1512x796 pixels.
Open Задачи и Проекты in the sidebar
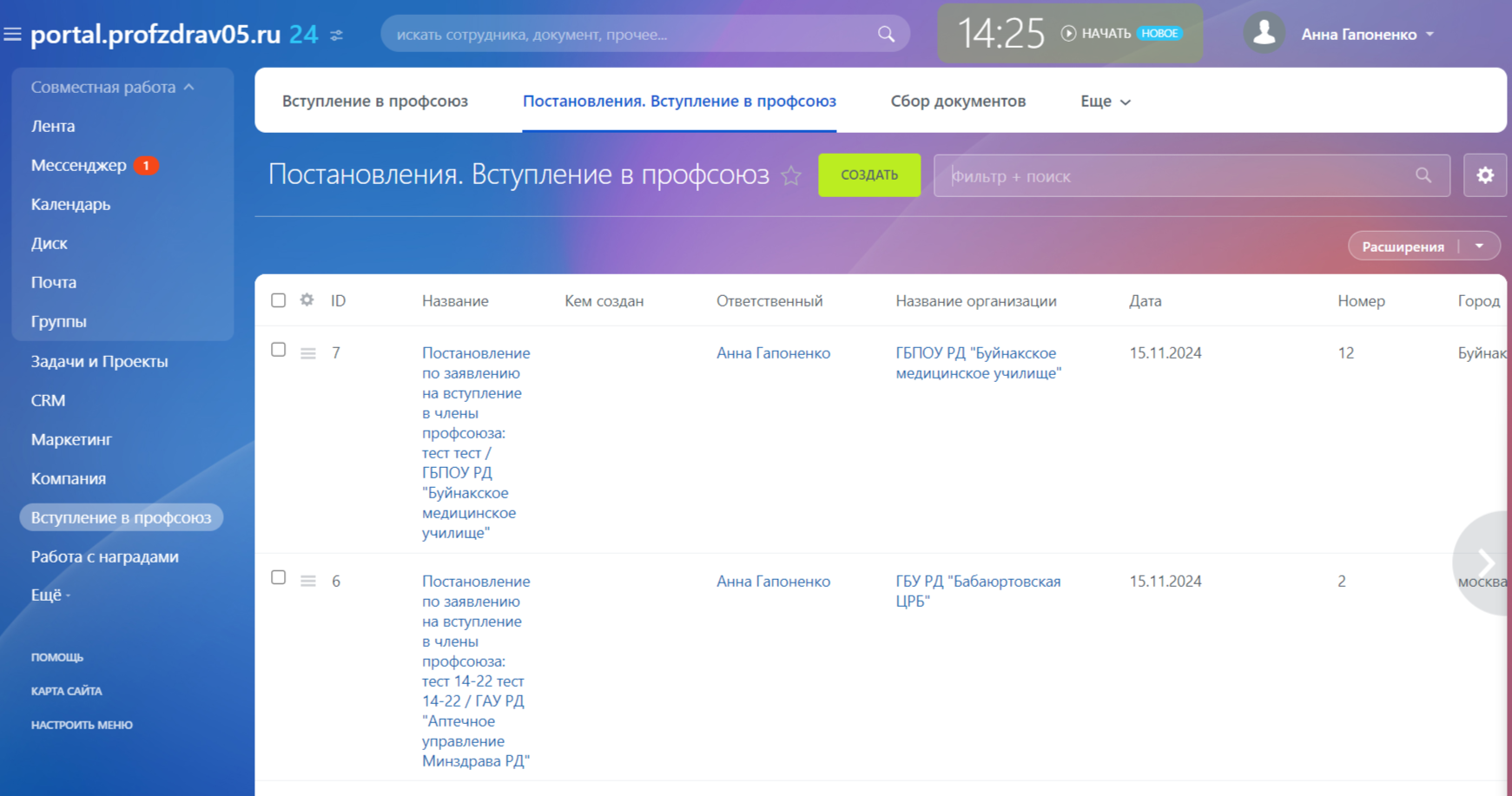click(x=99, y=362)
